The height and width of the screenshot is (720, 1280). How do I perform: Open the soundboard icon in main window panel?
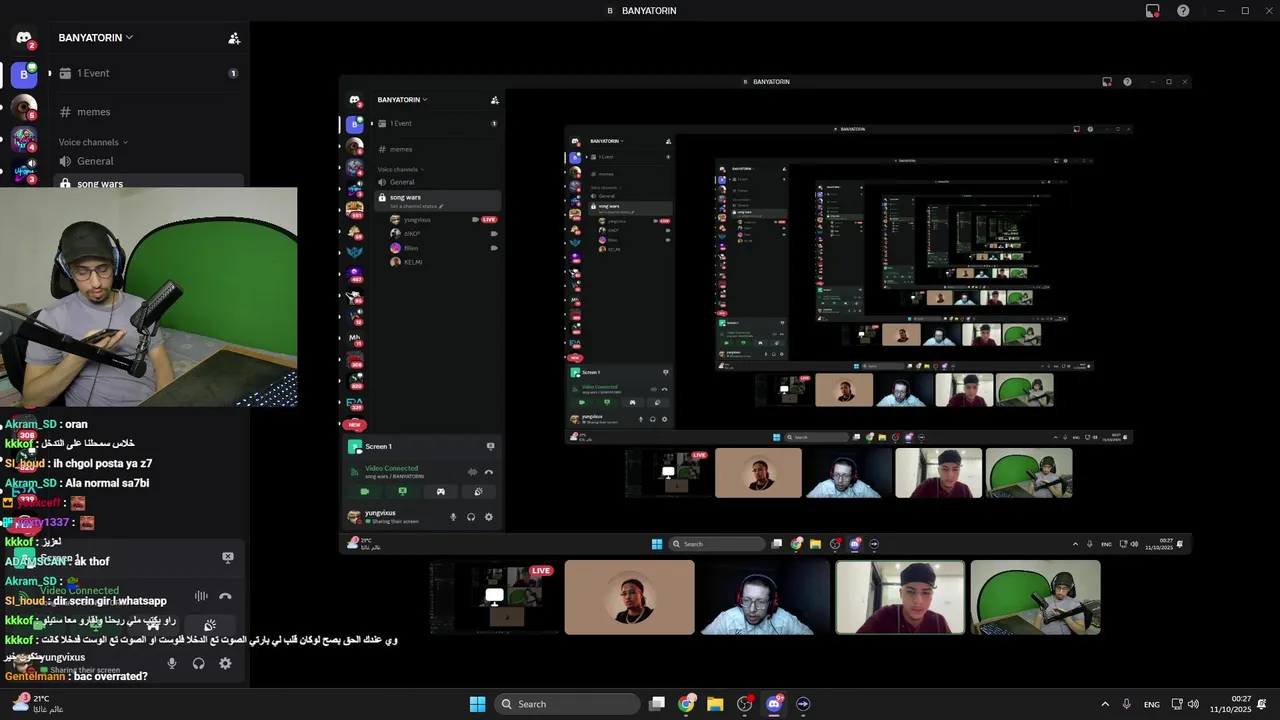[210, 625]
